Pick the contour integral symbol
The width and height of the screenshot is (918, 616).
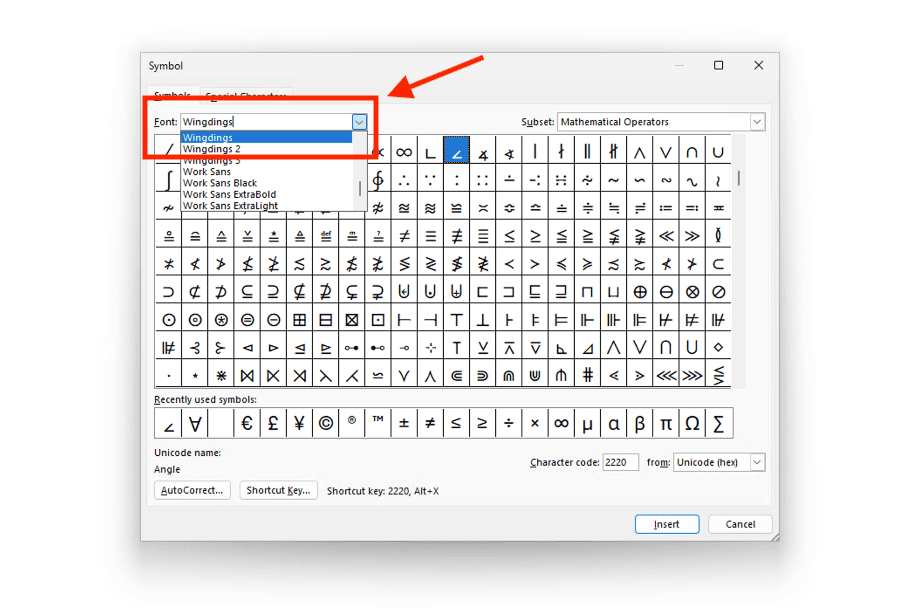[378, 179]
